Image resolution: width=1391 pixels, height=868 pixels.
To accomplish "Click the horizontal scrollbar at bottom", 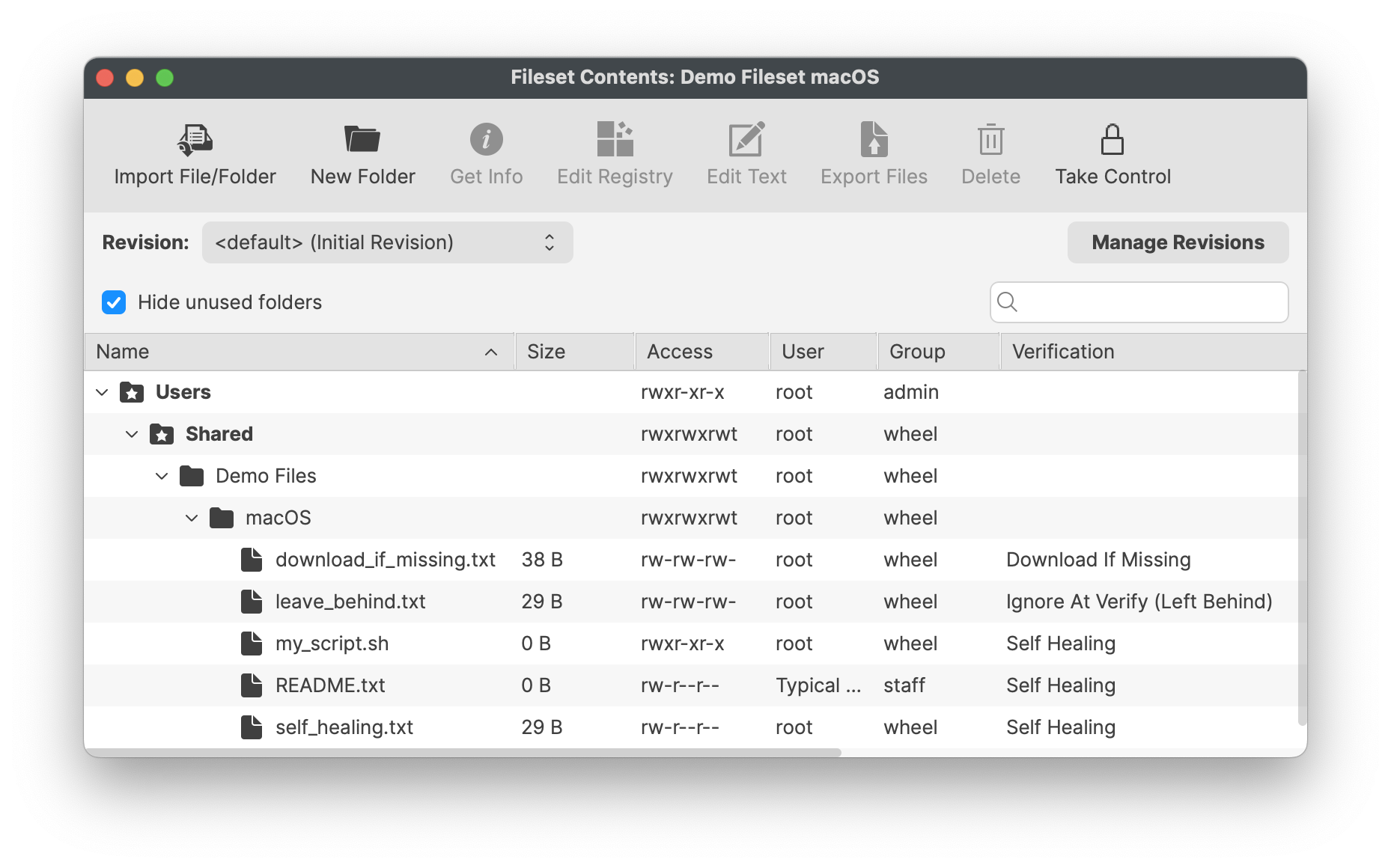I will 463,752.
